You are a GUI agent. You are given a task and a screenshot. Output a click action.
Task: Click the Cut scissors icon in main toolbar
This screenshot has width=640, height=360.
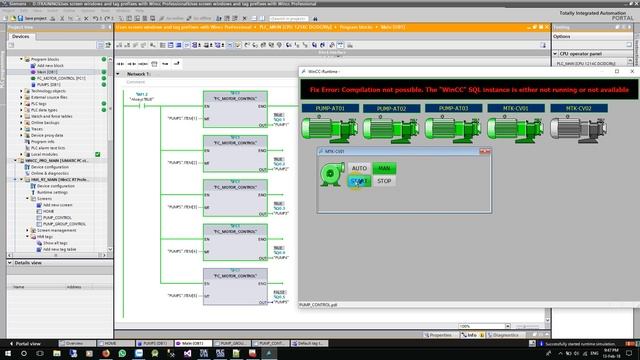(x=62, y=18)
